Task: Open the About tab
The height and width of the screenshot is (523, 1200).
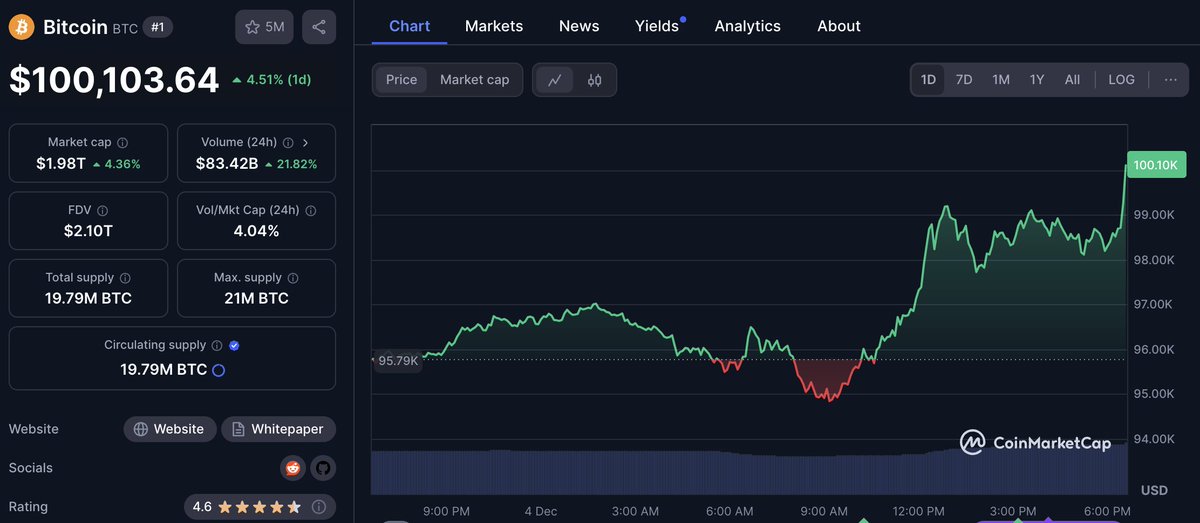Action: point(839,26)
